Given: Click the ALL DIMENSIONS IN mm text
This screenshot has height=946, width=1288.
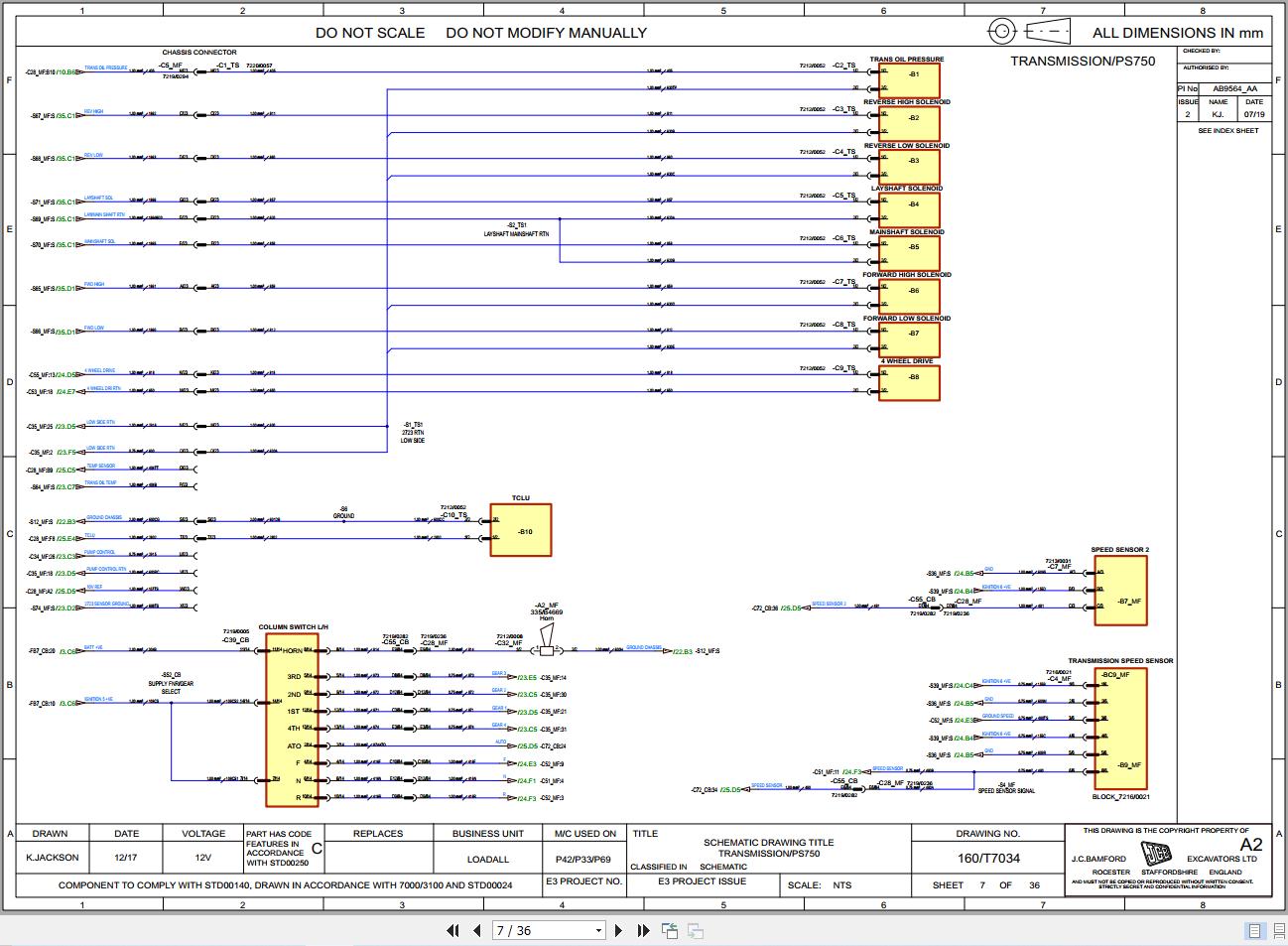Looking at the screenshot, I should pos(1178,33).
